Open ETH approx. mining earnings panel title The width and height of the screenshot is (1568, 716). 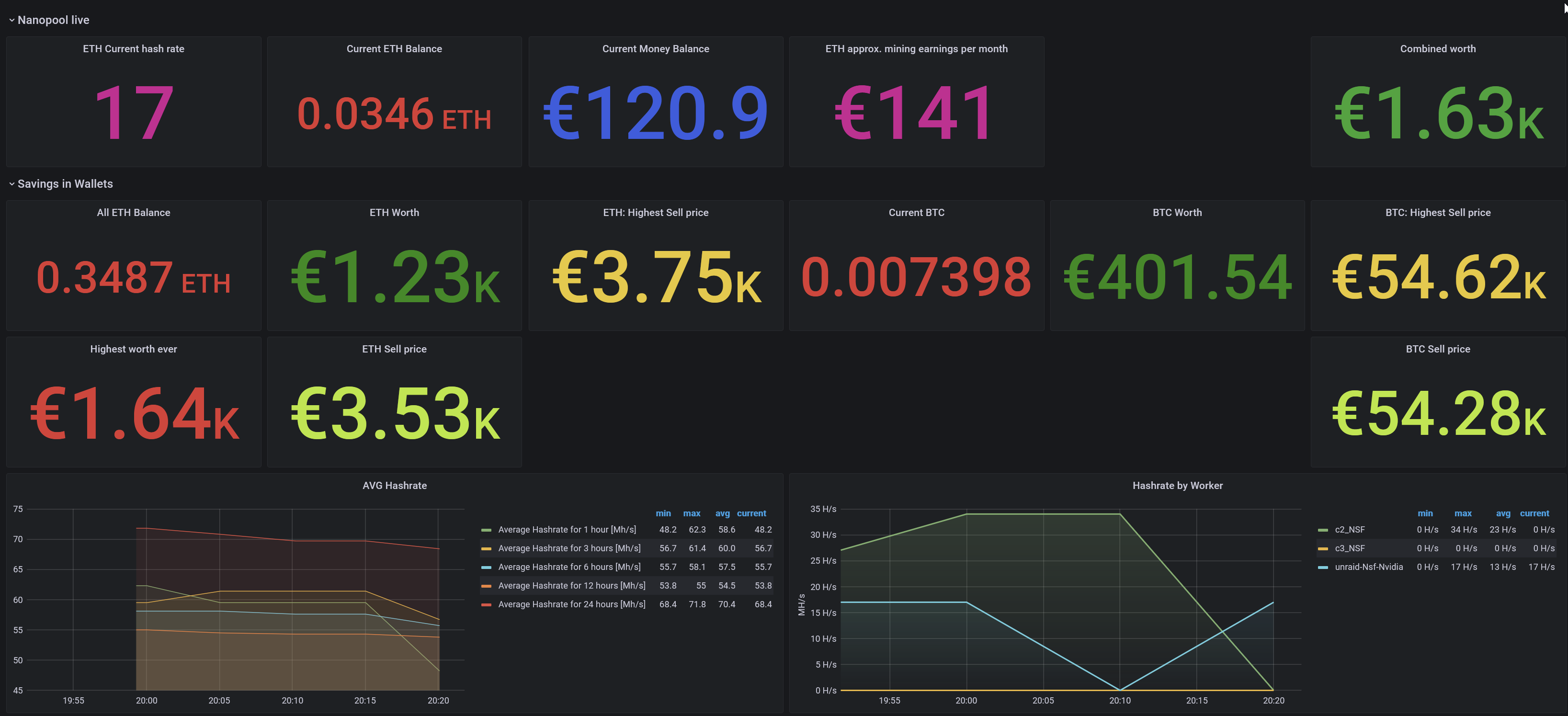point(916,49)
